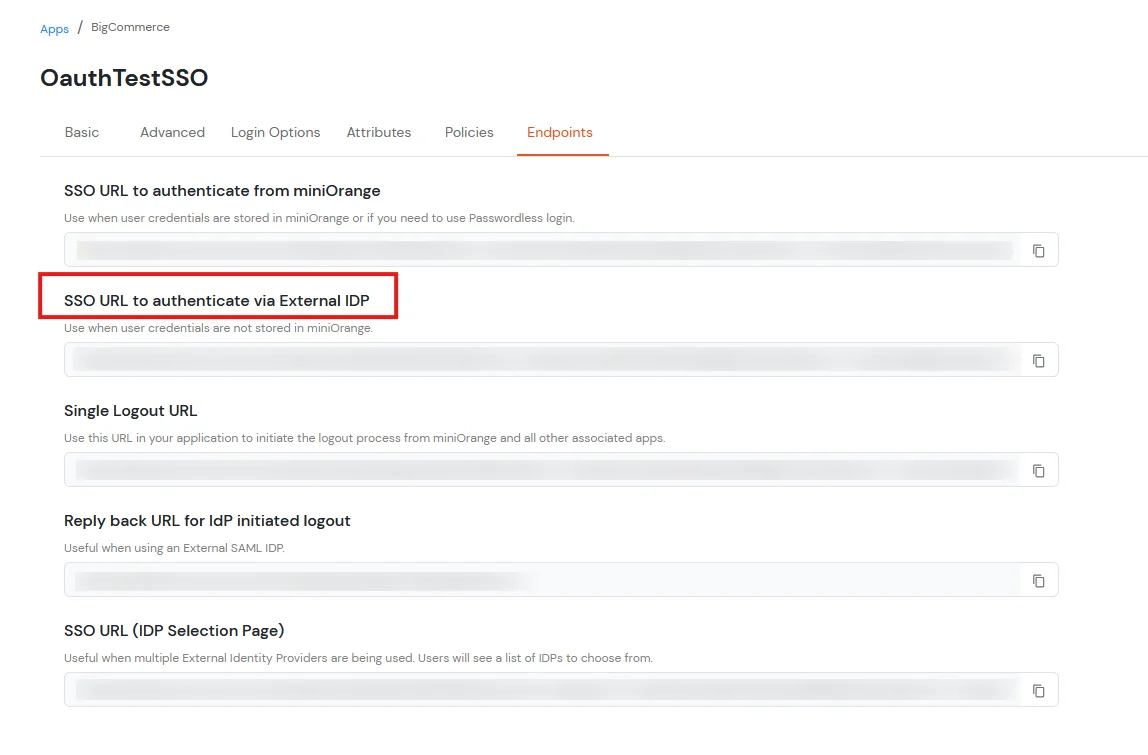This screenshot has height=755, width=1148.
Task: Open the Advanced tab
Action: coord(172,132)
